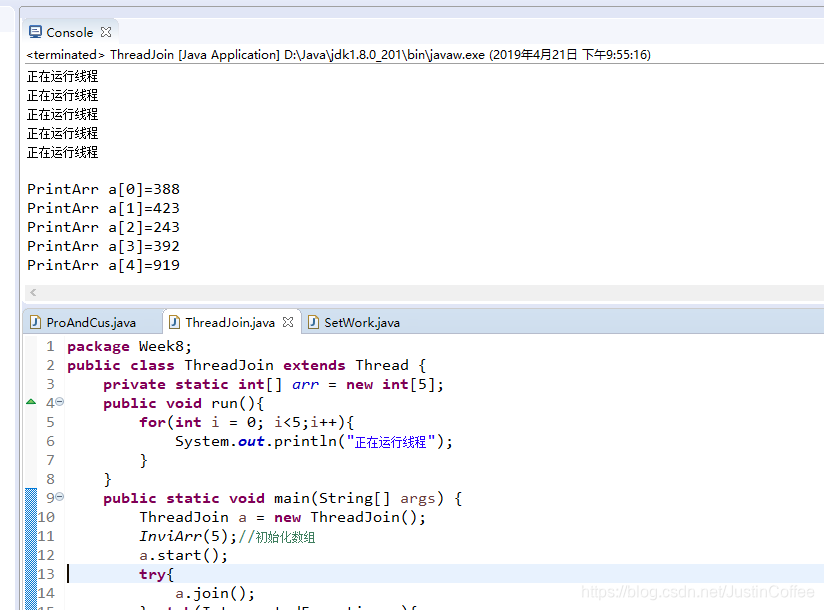This screenshot has width=824, height=610.
Task: Click the 'try{' line 13
Action: [156, 574]
